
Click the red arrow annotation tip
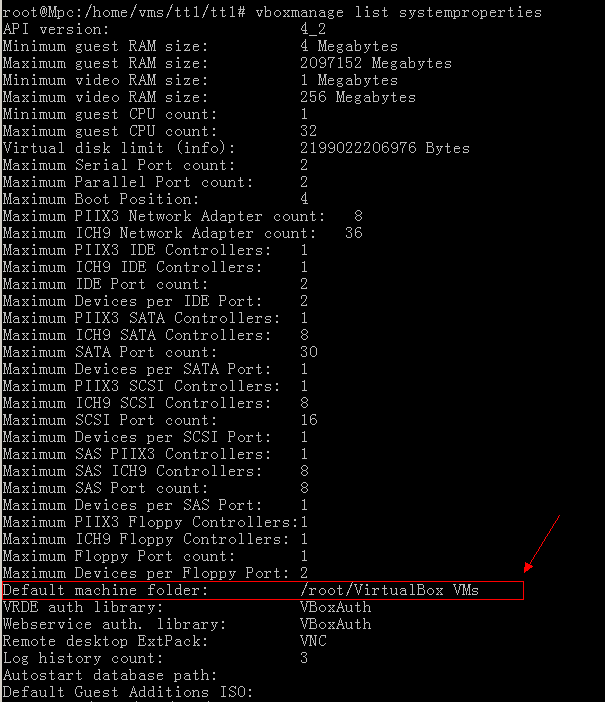[x=526, y=570]
